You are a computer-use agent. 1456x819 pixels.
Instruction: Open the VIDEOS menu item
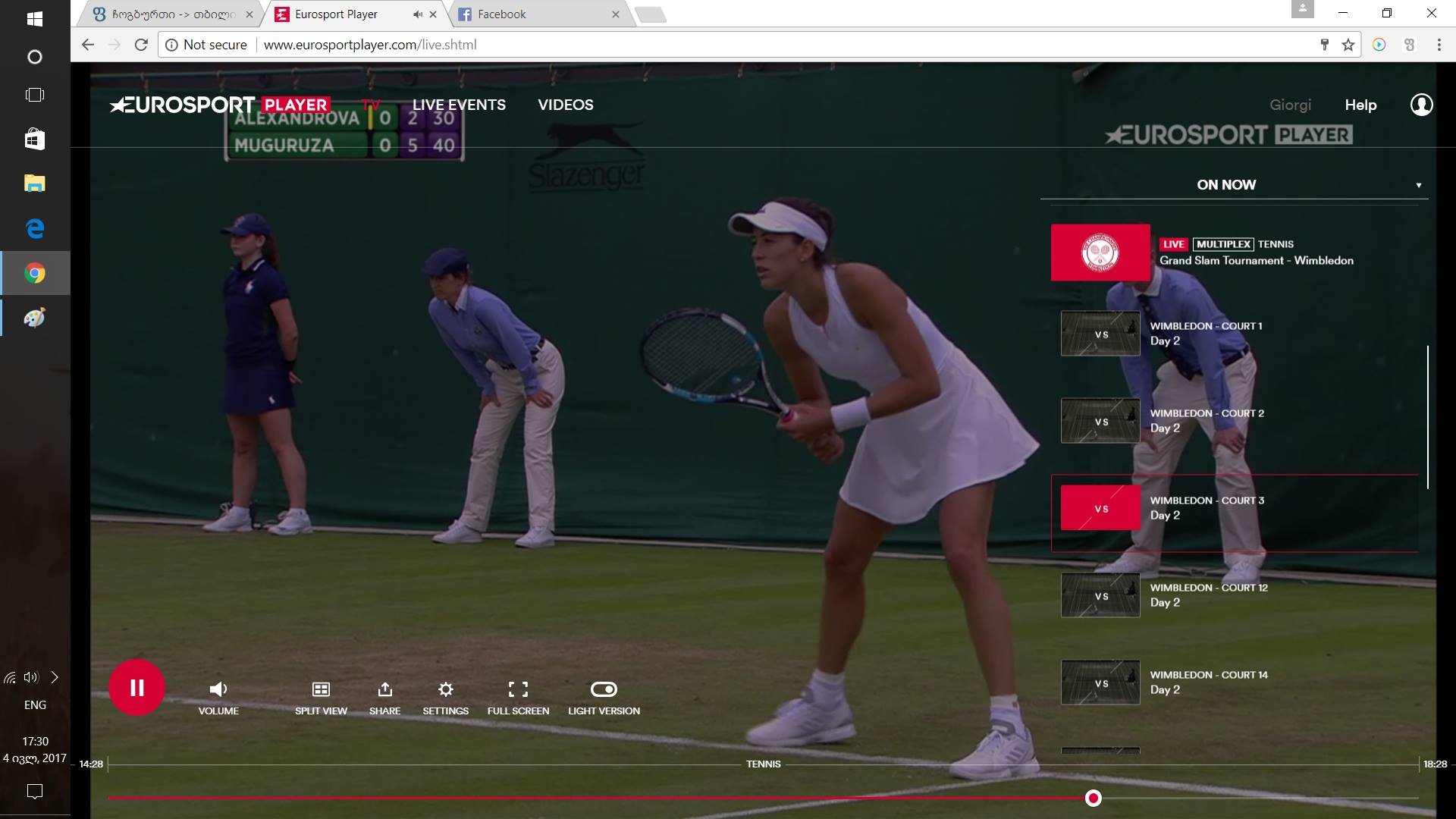coord(565,105)
